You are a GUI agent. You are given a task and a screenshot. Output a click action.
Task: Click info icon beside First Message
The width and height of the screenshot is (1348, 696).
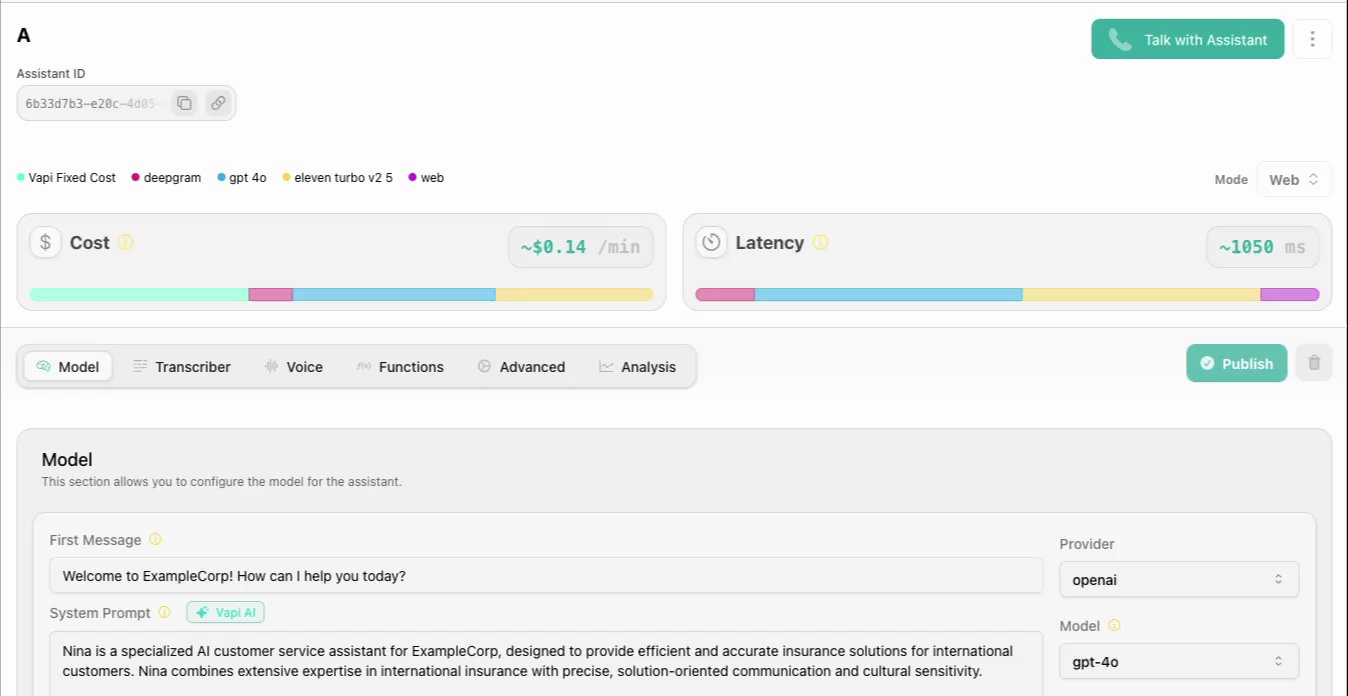pos(155,539)
